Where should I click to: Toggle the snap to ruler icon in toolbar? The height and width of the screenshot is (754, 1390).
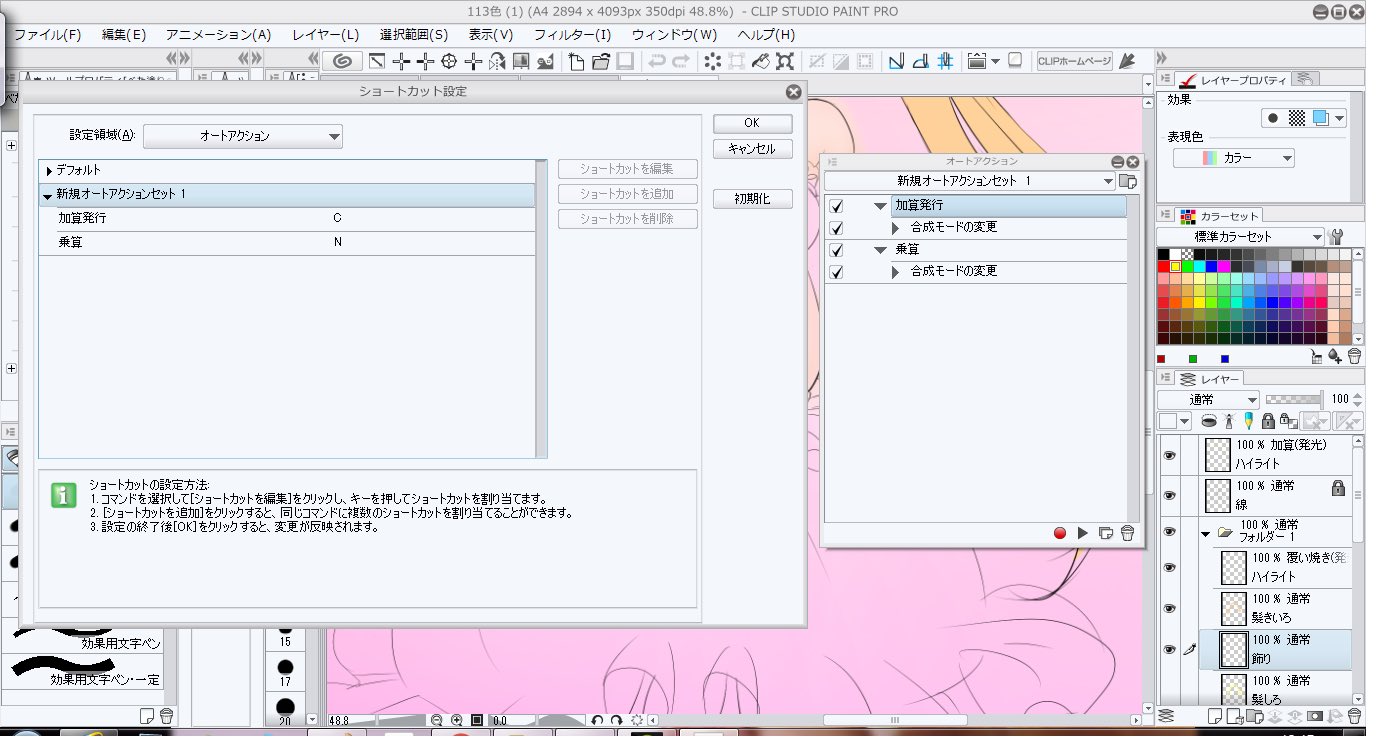[897, 61]
